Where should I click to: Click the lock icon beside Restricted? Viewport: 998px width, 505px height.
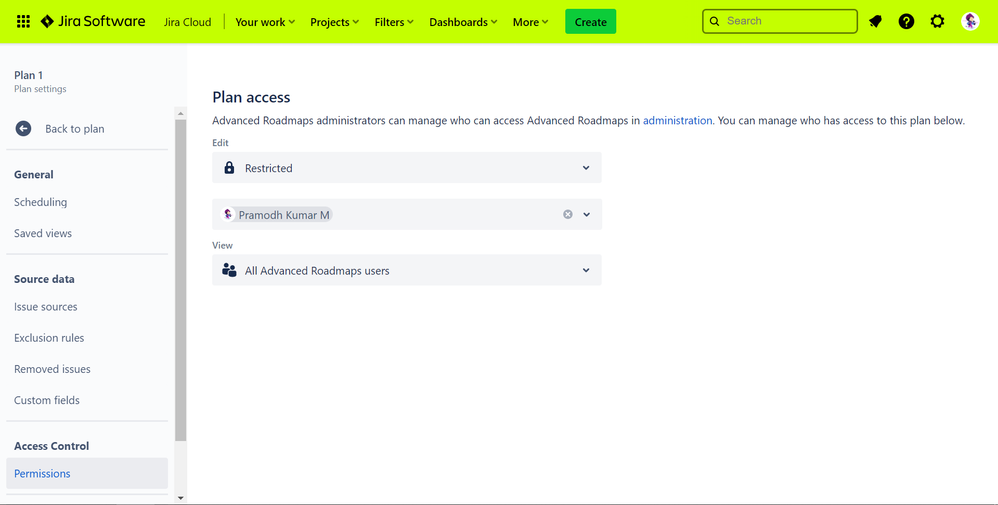point(229,168)
